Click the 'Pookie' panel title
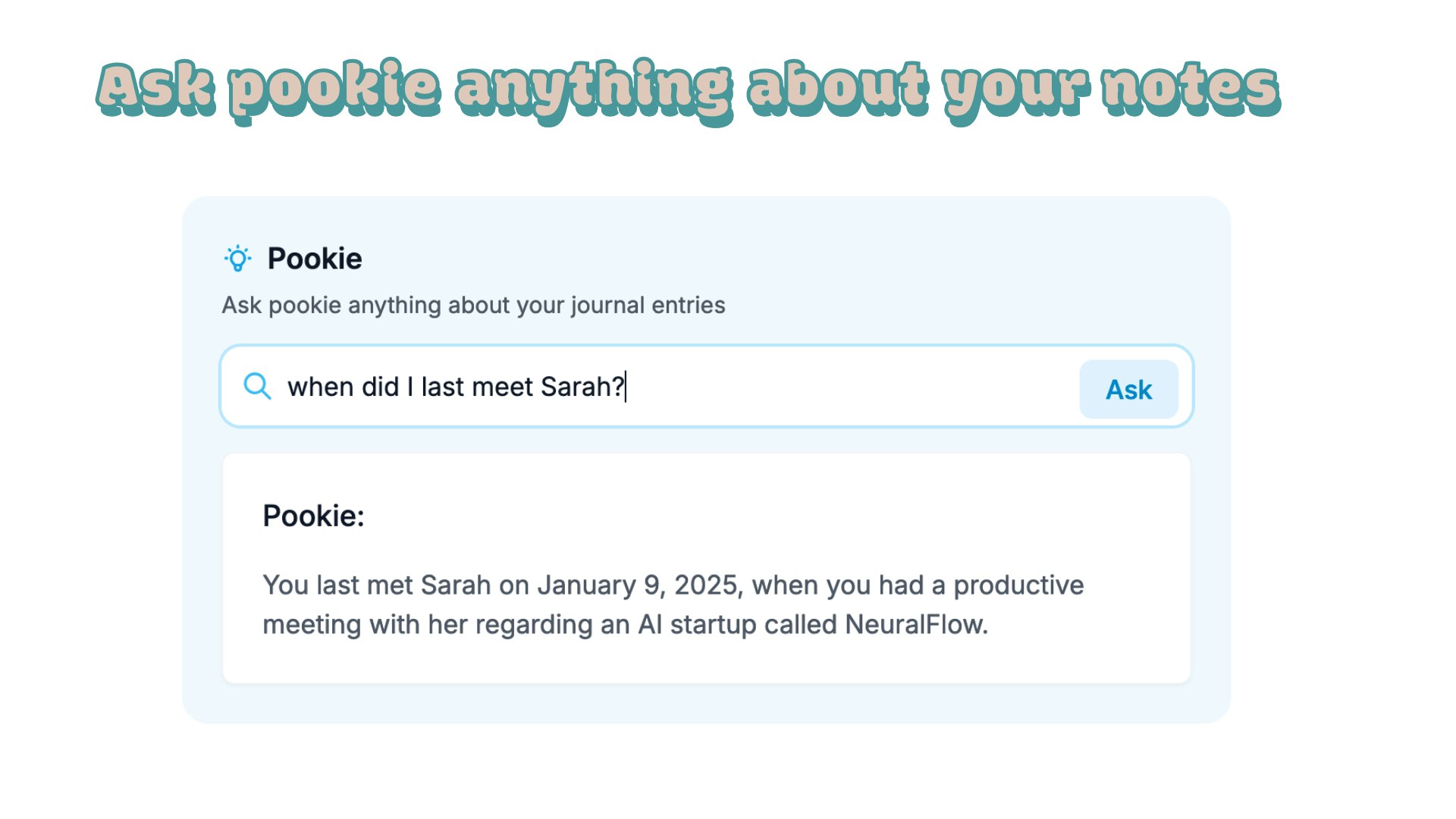 pyautogui.click(x=315, y=259)
